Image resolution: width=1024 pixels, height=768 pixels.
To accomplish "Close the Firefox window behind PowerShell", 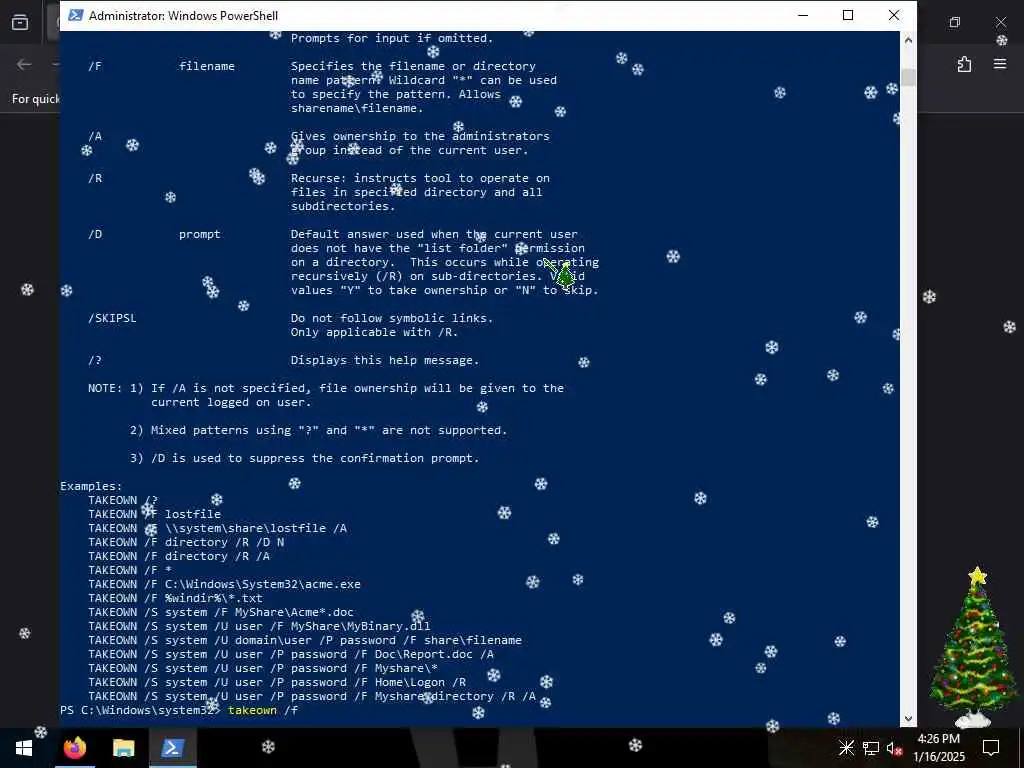I will tap(1001, 22).
